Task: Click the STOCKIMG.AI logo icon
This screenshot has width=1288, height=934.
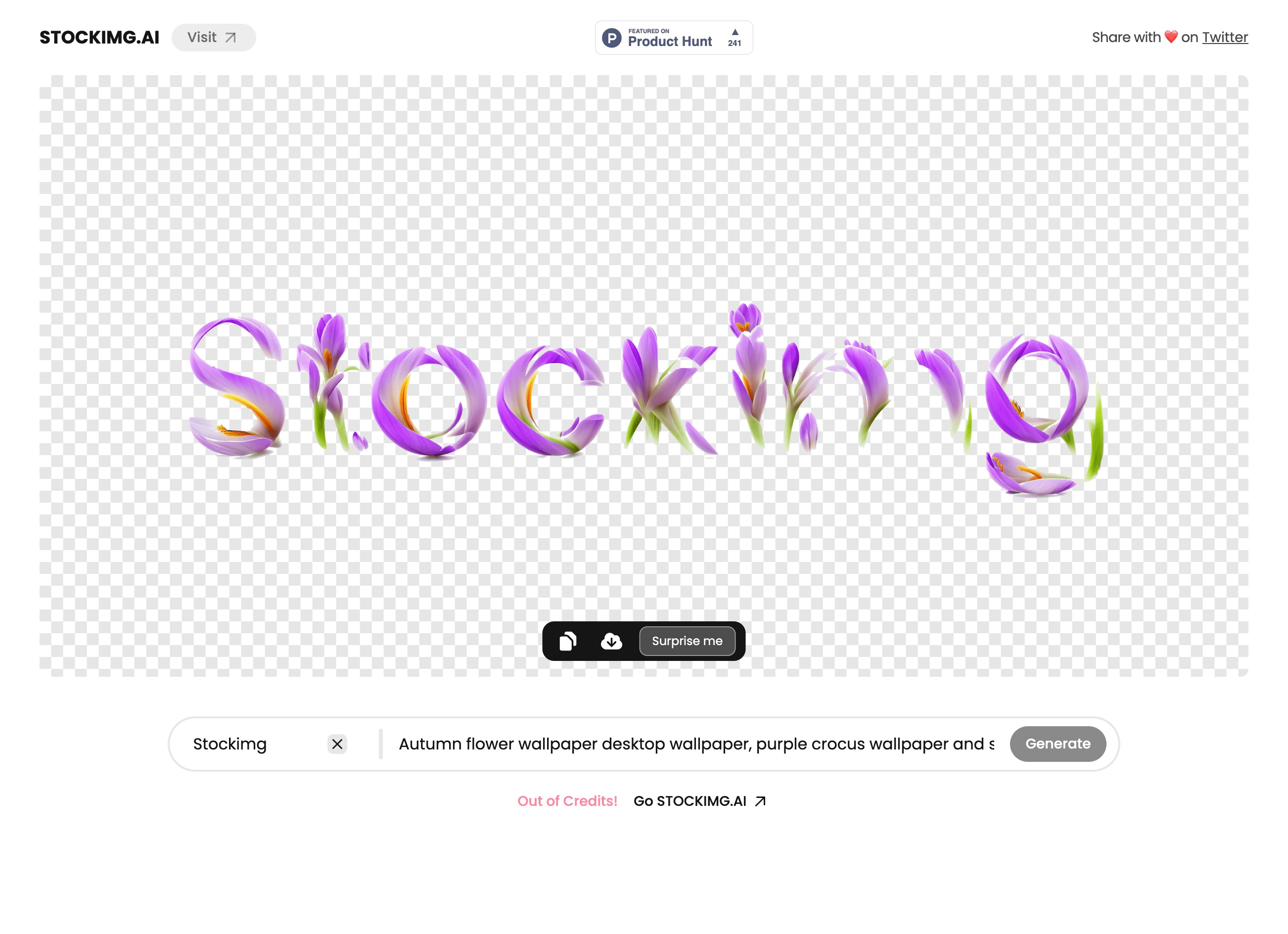Action: [99, 37]
